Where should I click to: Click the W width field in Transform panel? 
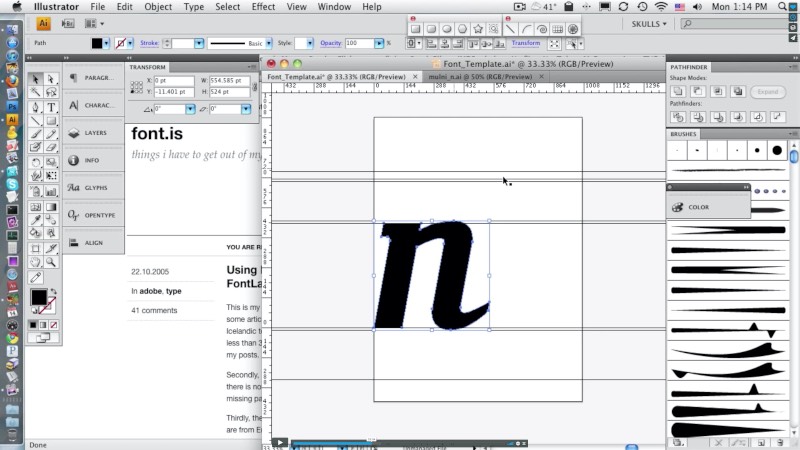(230, 81)
